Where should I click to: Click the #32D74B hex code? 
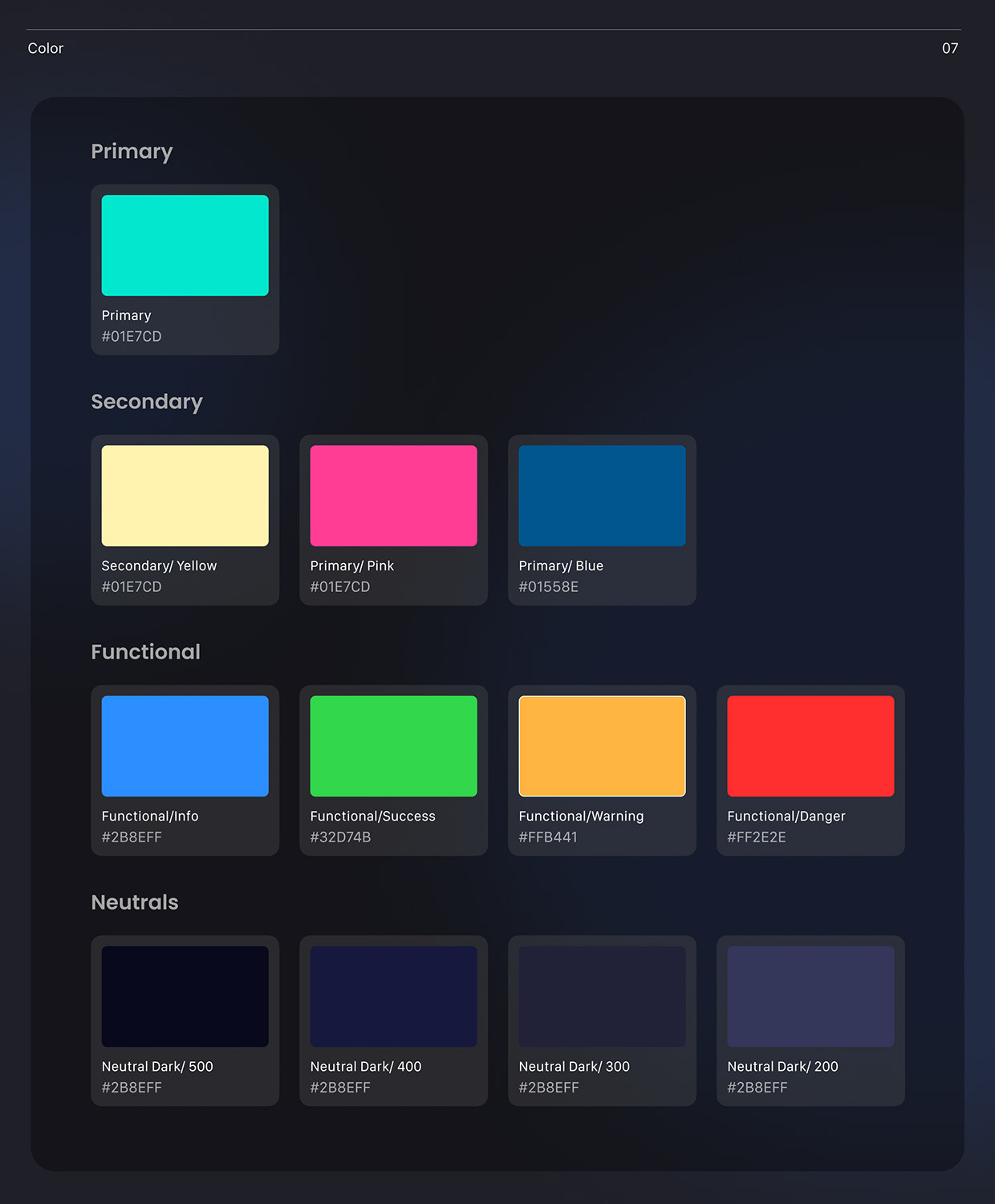(341, 837)
